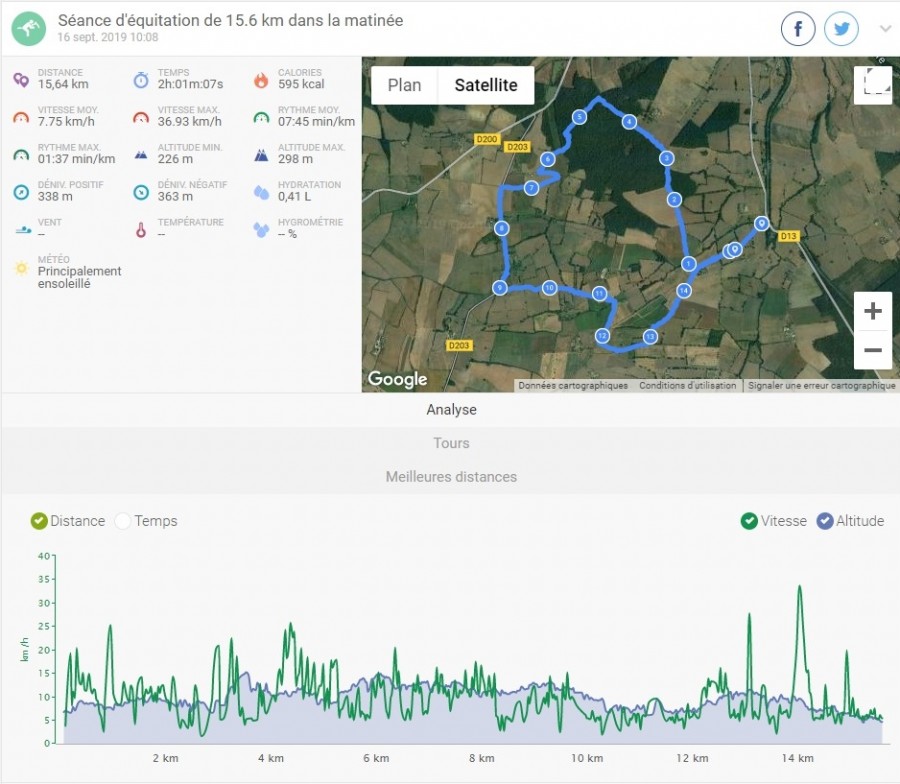This screenshot has width=900, height=784.
Task: Click the horse riding activity icon
Action: (29, 29)
